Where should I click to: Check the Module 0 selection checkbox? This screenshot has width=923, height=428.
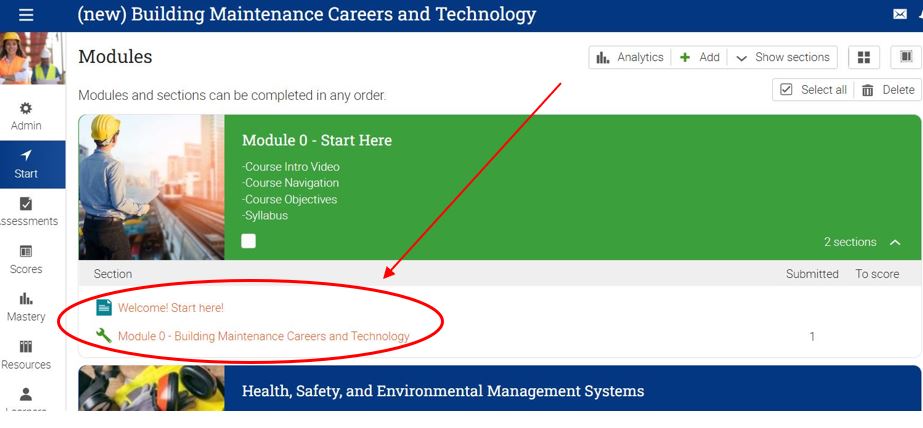[249, 241]
